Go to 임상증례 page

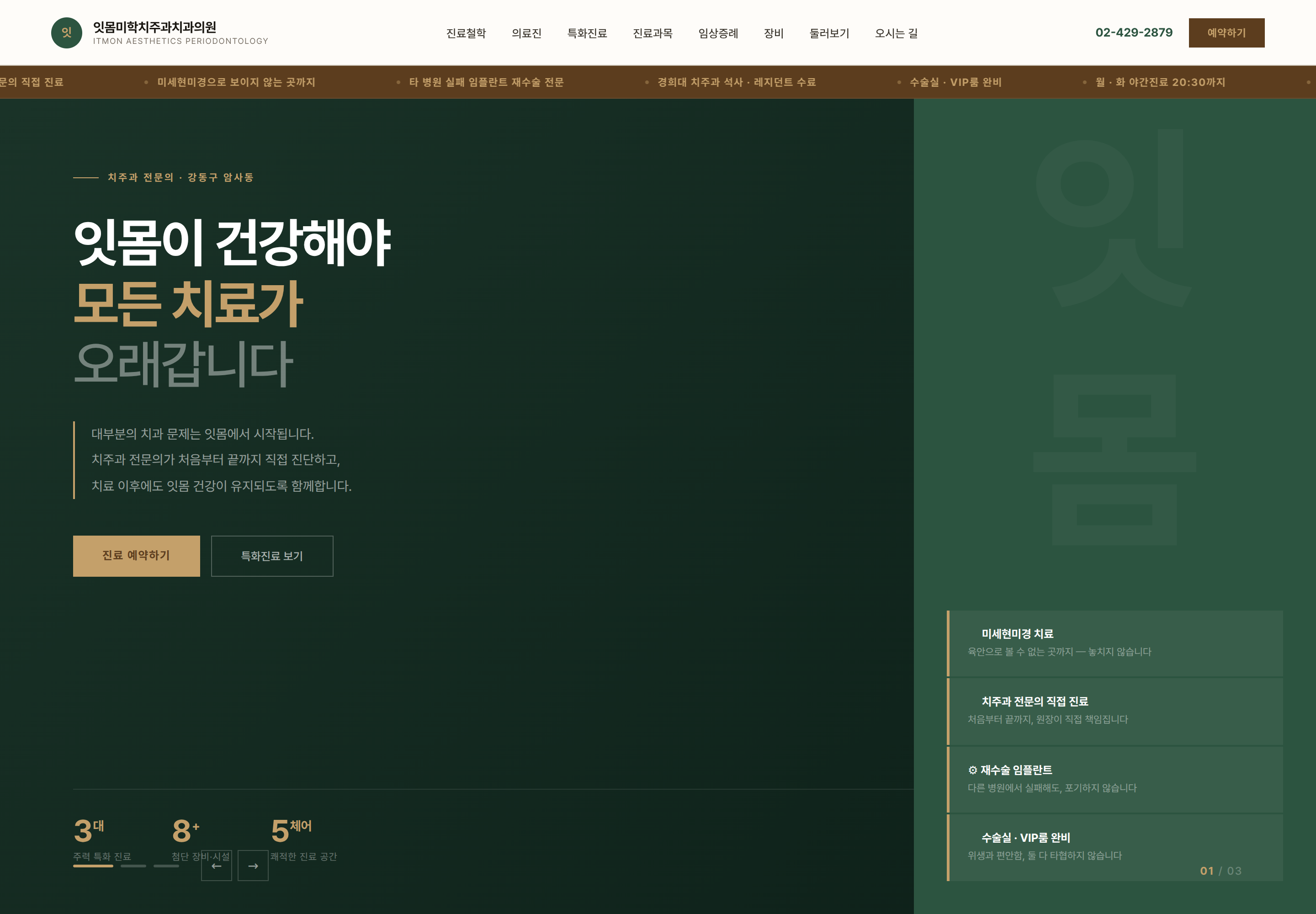coord(718,33)
